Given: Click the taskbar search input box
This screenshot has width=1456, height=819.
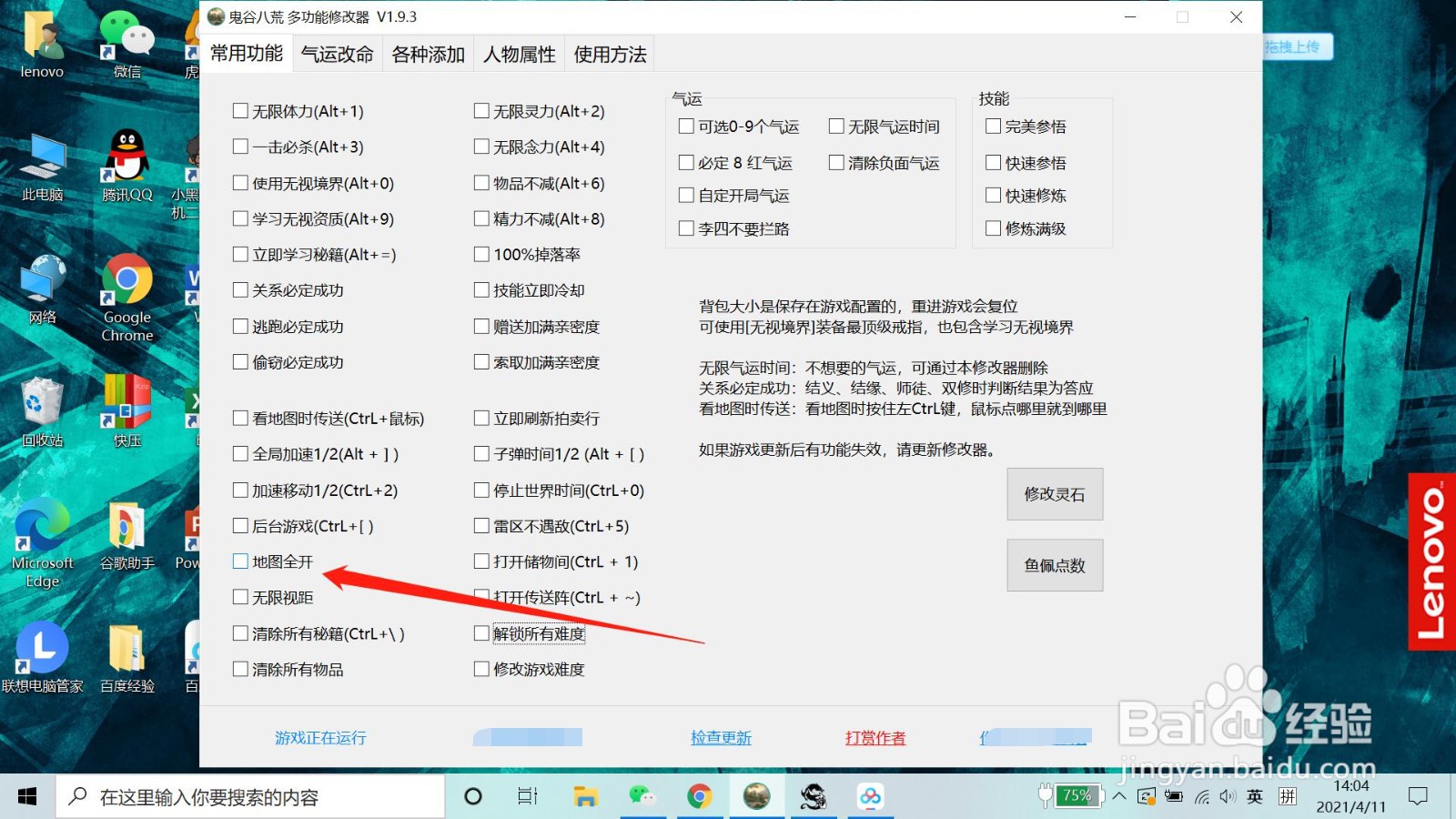Looking at the screenshot, I should [251, 797].
